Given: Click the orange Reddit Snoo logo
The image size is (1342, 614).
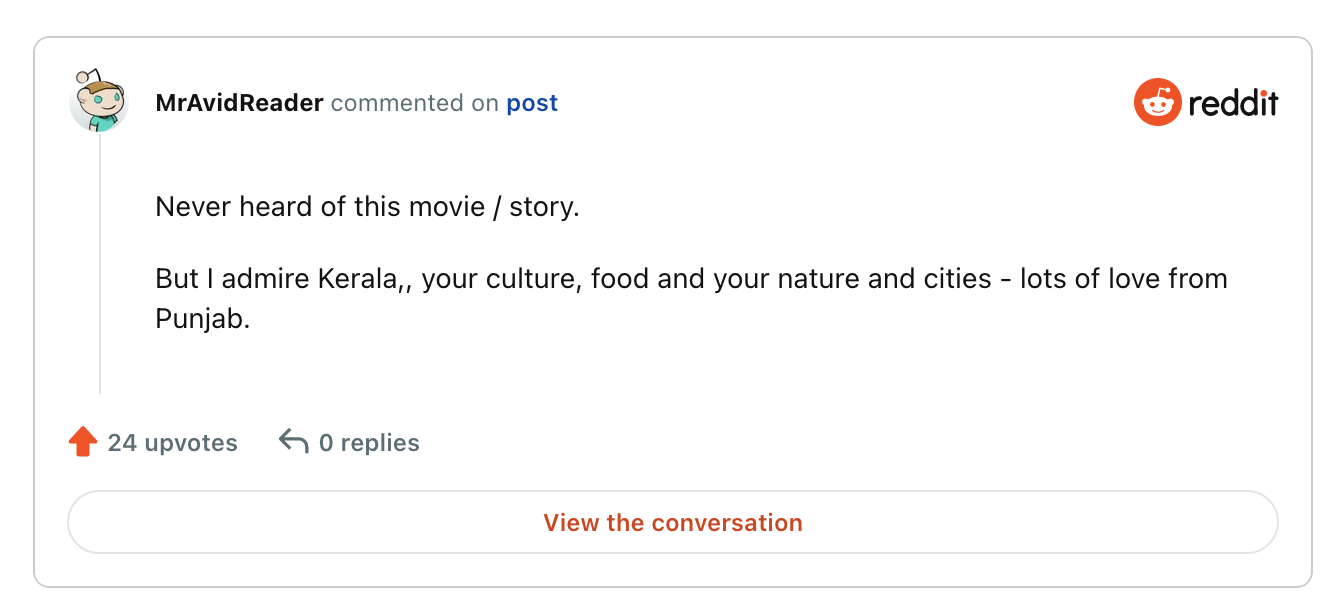Looking at the screenshot, I should click(1157, 102).
